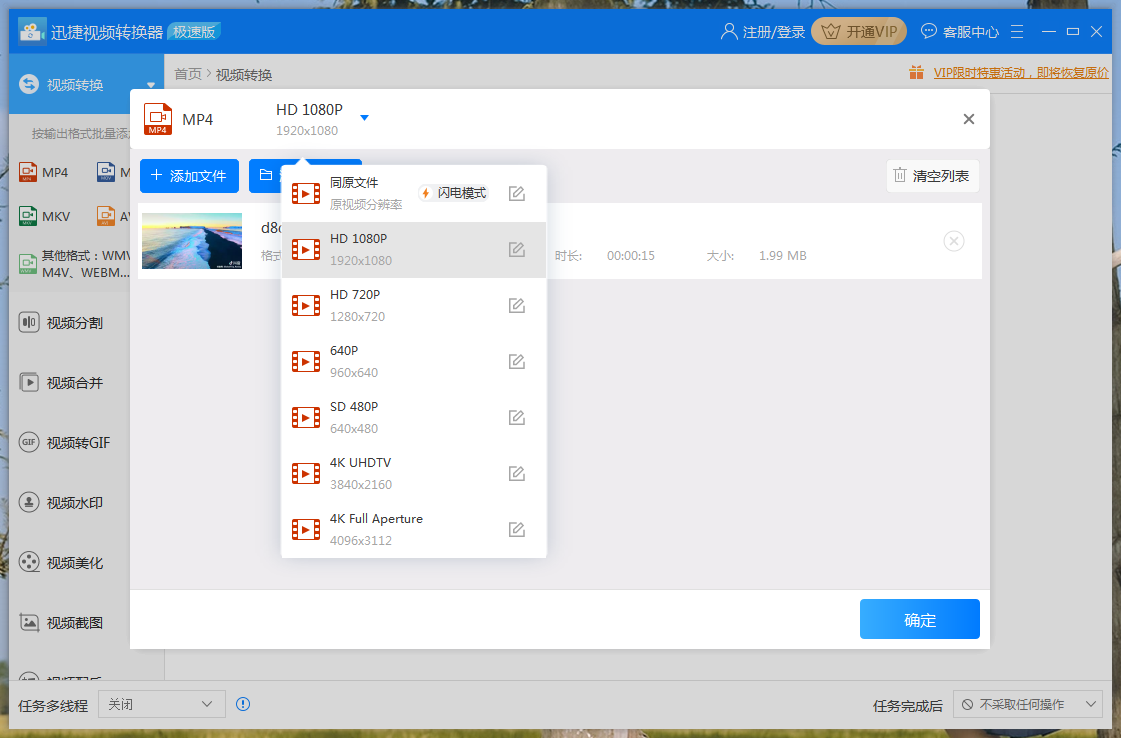The height and width of the screenshot is (738, 1121).
Task: Open the 视频美化 video beautify tool
Action: [x=60, y=562]
